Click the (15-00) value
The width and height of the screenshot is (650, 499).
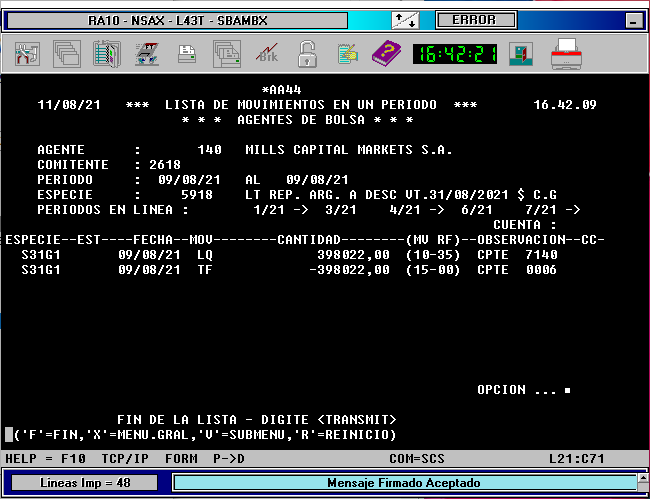pyautogui.click(x=433, y=270)
